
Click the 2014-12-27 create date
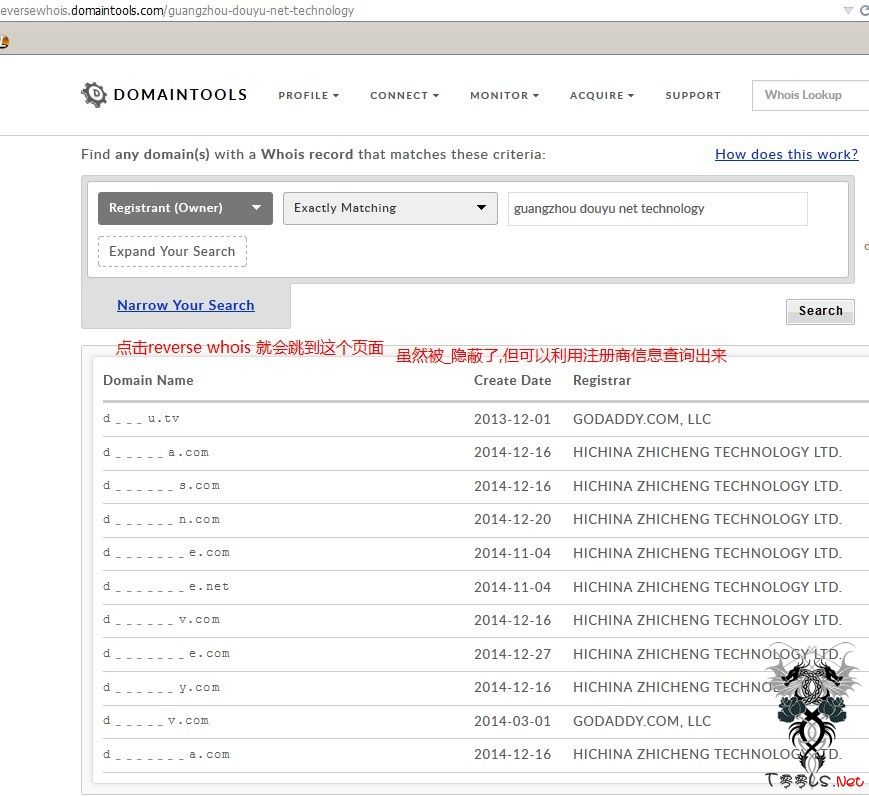point(513,654)
